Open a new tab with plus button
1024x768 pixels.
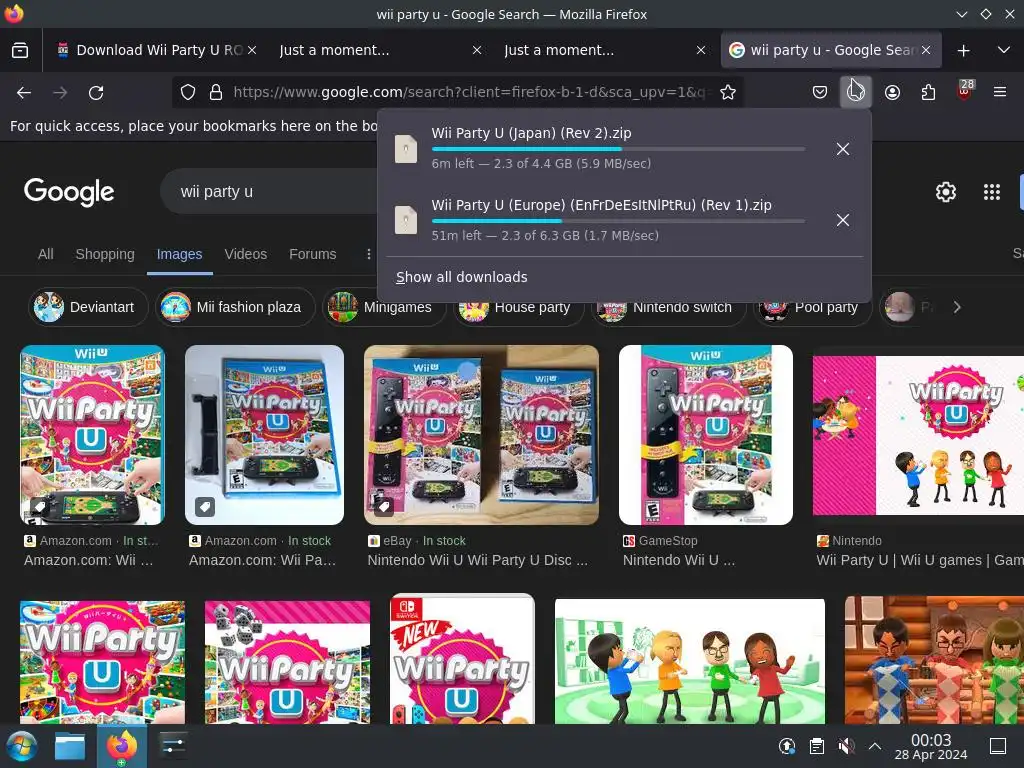point(963,50)
